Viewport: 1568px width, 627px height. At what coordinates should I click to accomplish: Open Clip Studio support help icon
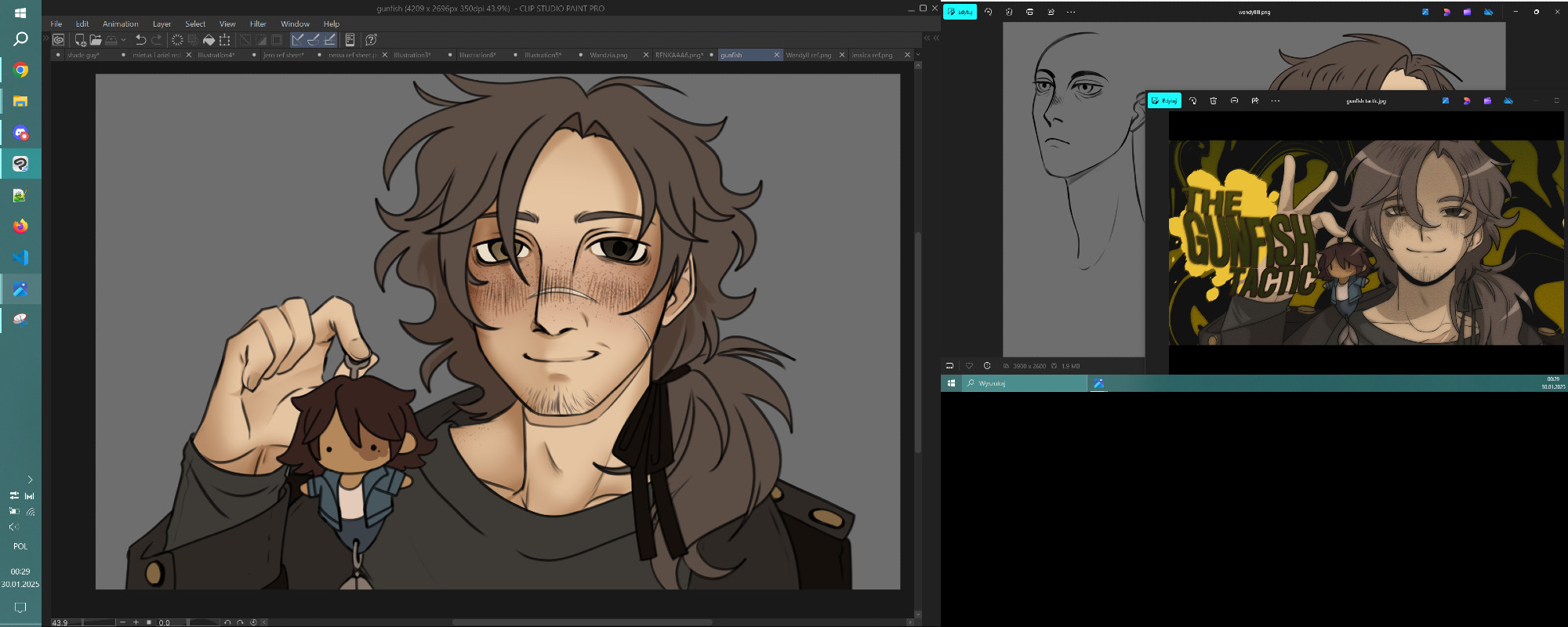(x=372, y=39)
